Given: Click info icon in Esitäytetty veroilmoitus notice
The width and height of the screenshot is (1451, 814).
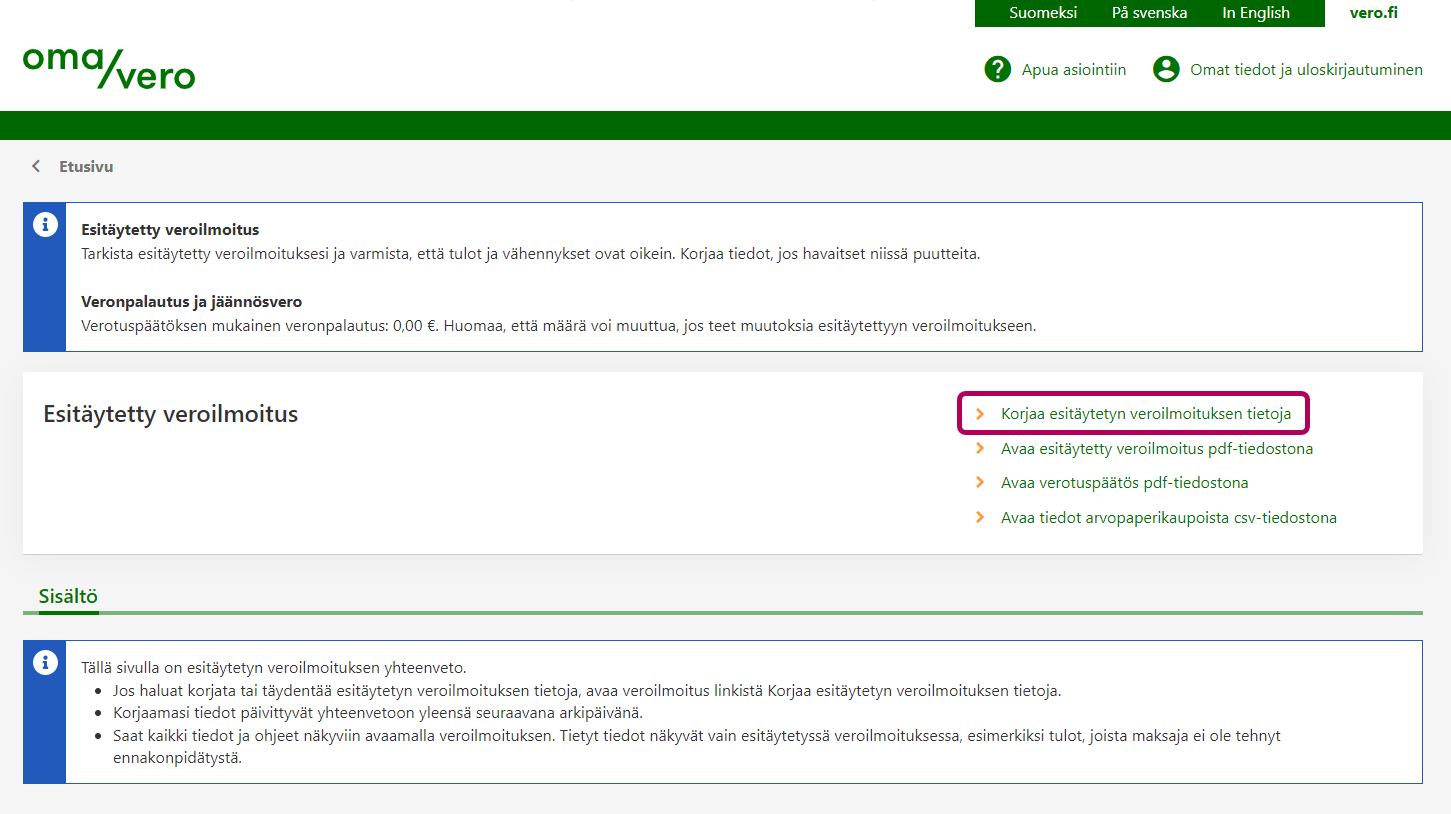Looking at the screenshot, I should click(x=45, y=225).
